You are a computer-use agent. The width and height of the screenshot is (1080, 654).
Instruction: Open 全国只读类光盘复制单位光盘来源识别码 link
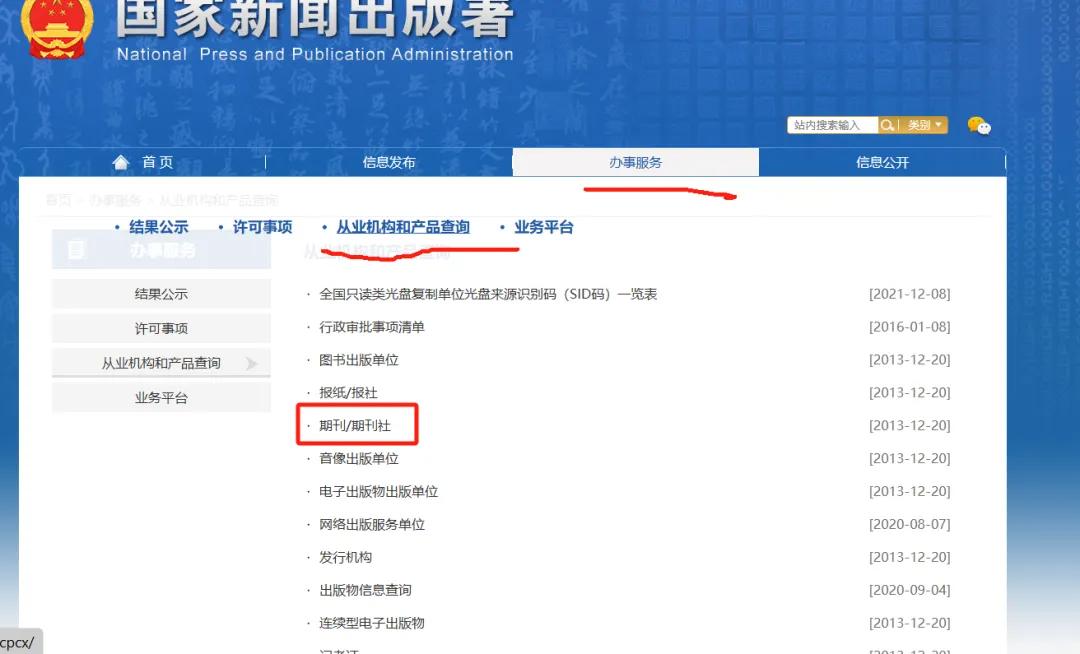488,295
